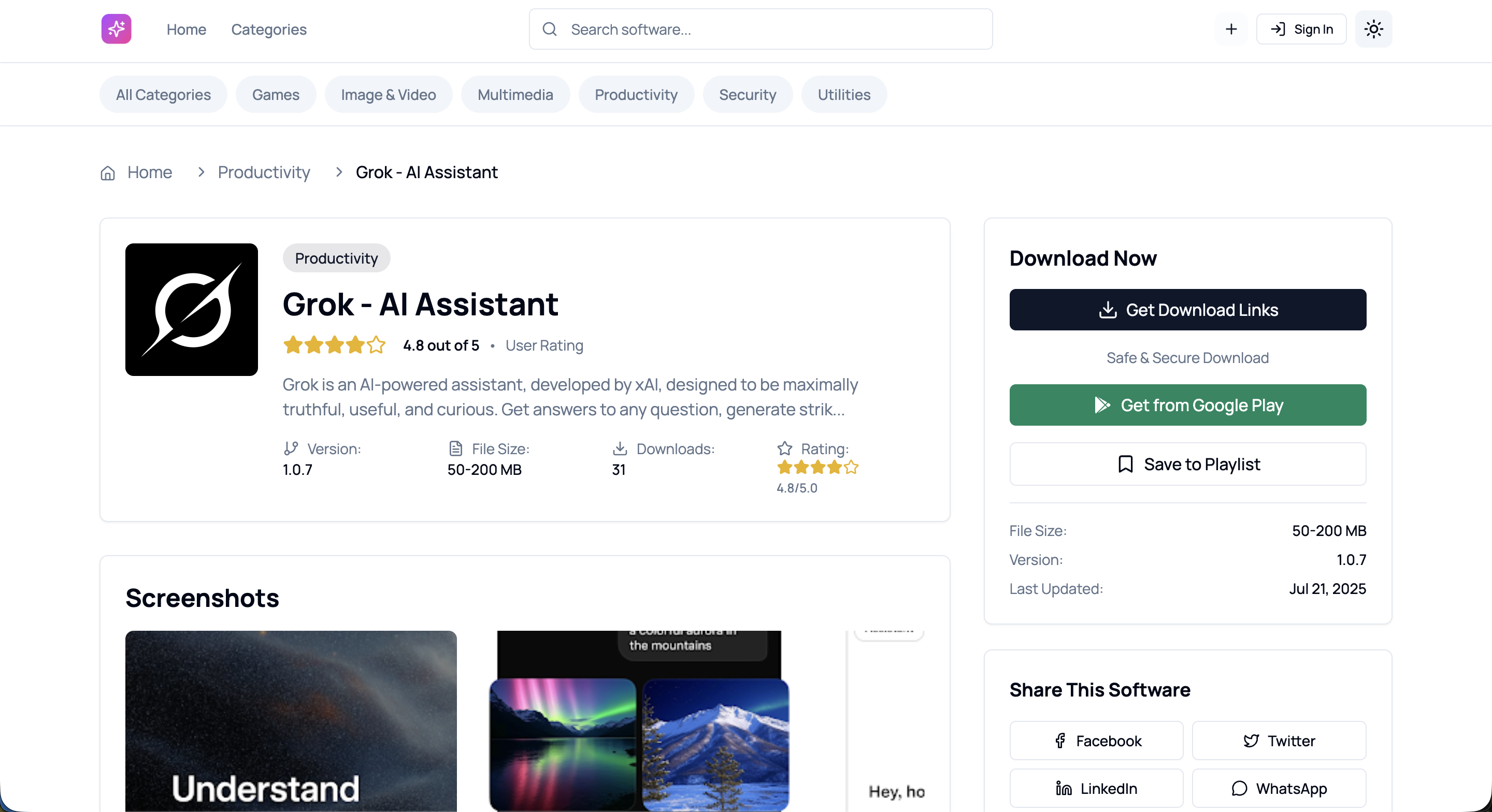Click the Grok app logo image
This screenshot has width=1492, height=812.
(x=191, y=309)
